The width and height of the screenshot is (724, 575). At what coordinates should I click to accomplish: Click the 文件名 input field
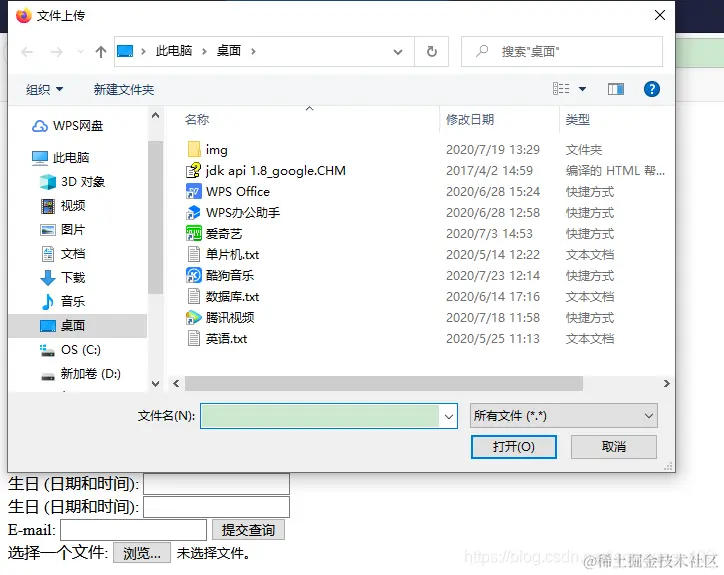[320, 416]
